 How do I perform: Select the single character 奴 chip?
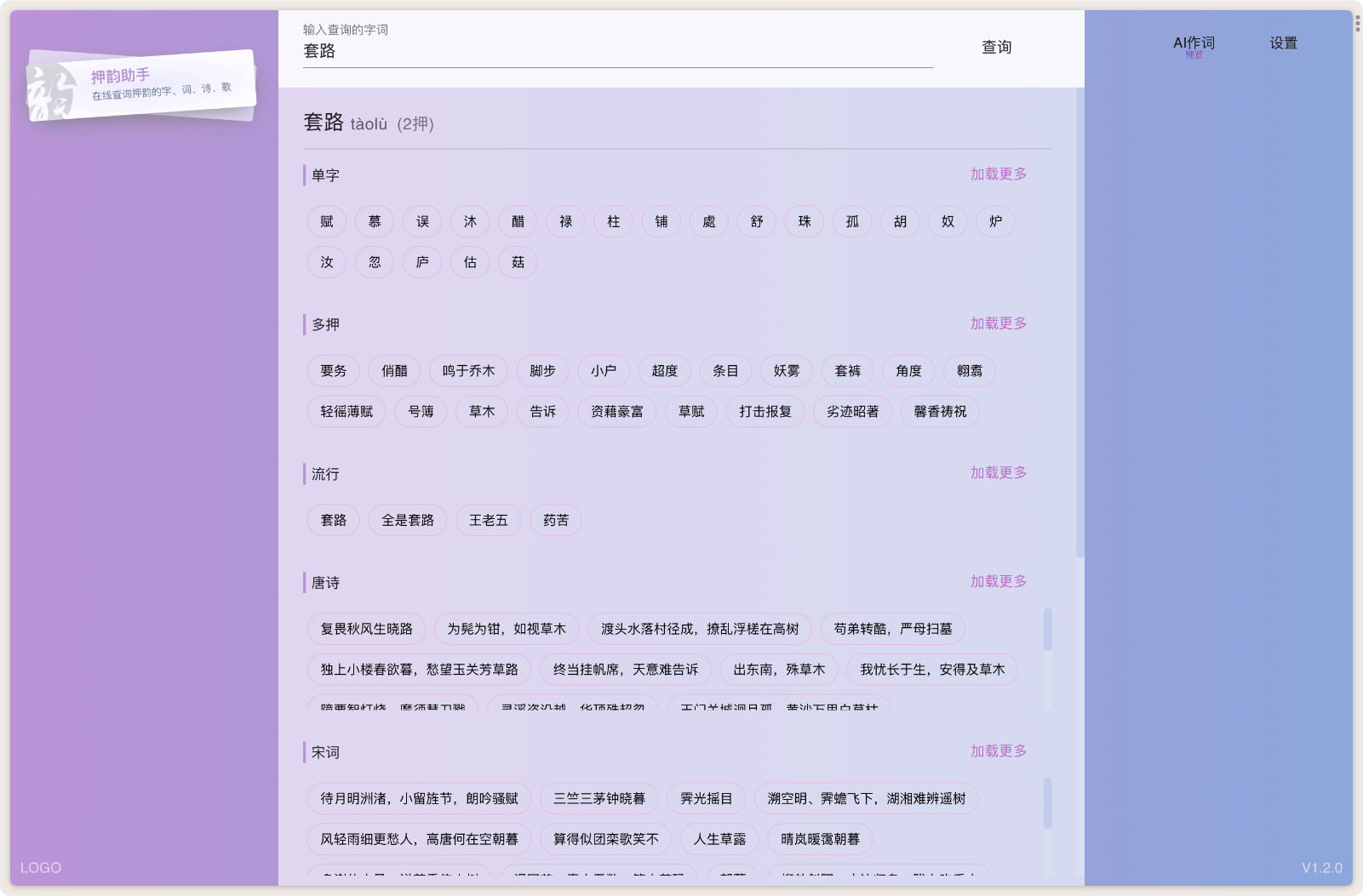947,222
